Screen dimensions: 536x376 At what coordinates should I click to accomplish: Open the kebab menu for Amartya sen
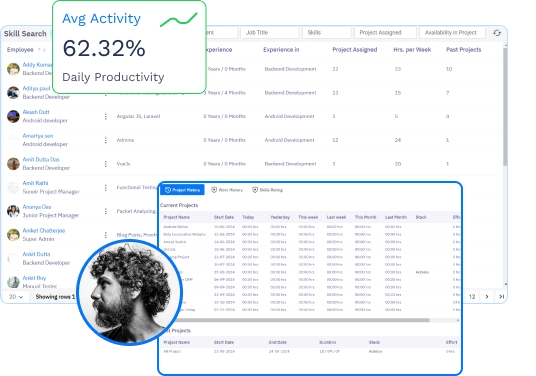click(105, 140)
